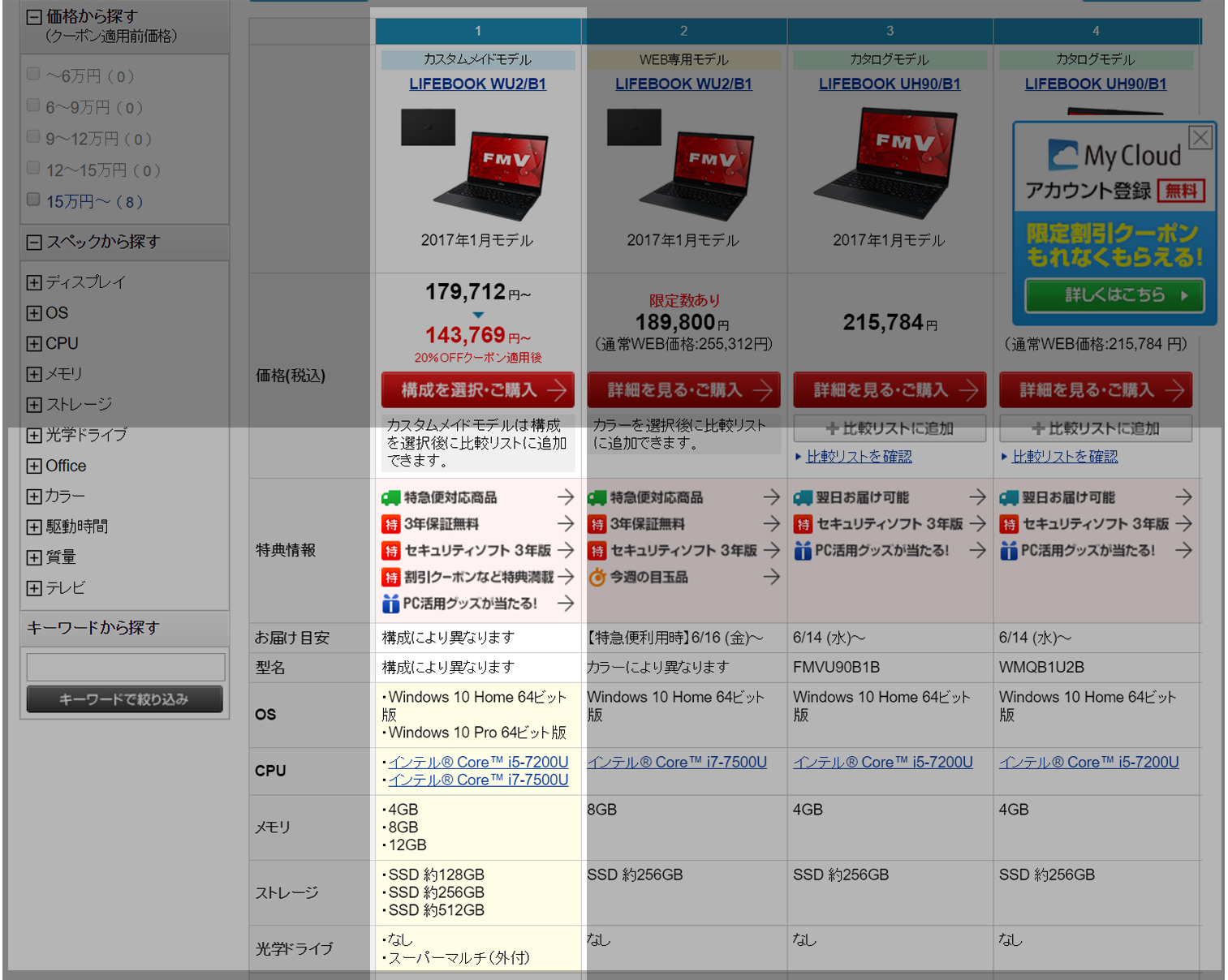Click the gift icon for PC活用グッズが当たる! in column 1
1228x980 pixels.
coord(391,604)
